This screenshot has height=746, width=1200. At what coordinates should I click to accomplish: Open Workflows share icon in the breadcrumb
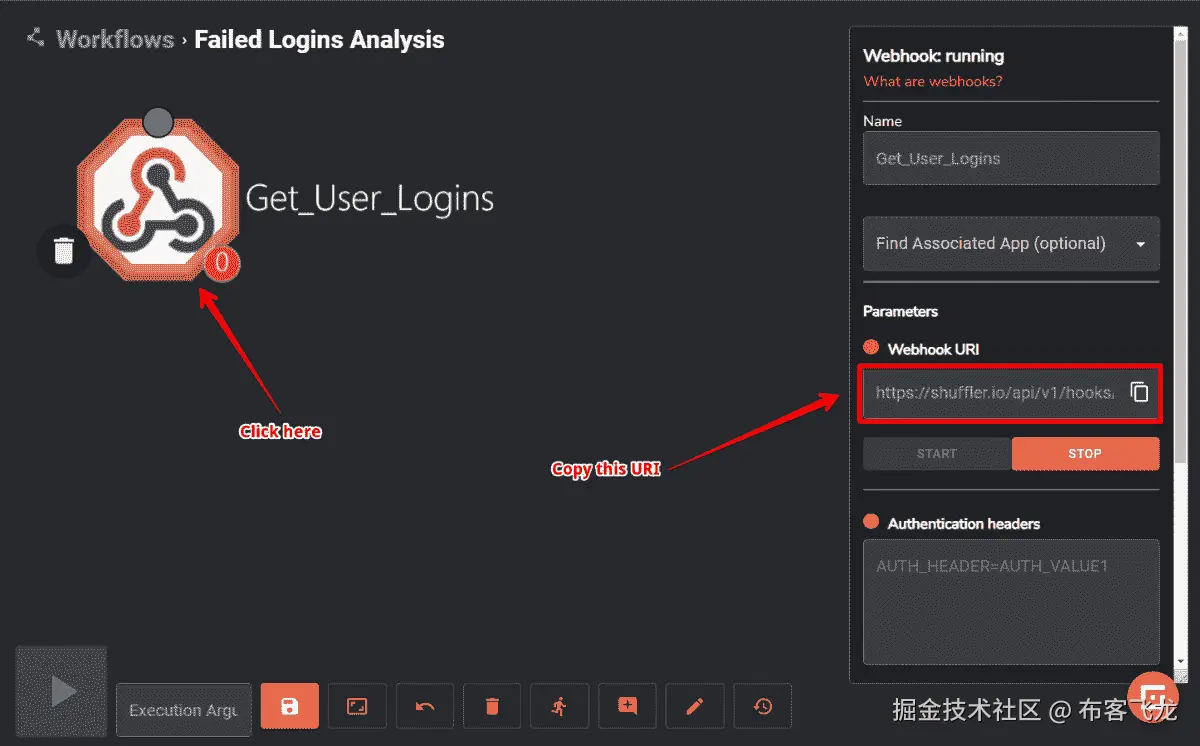click(x=36, y=39)
